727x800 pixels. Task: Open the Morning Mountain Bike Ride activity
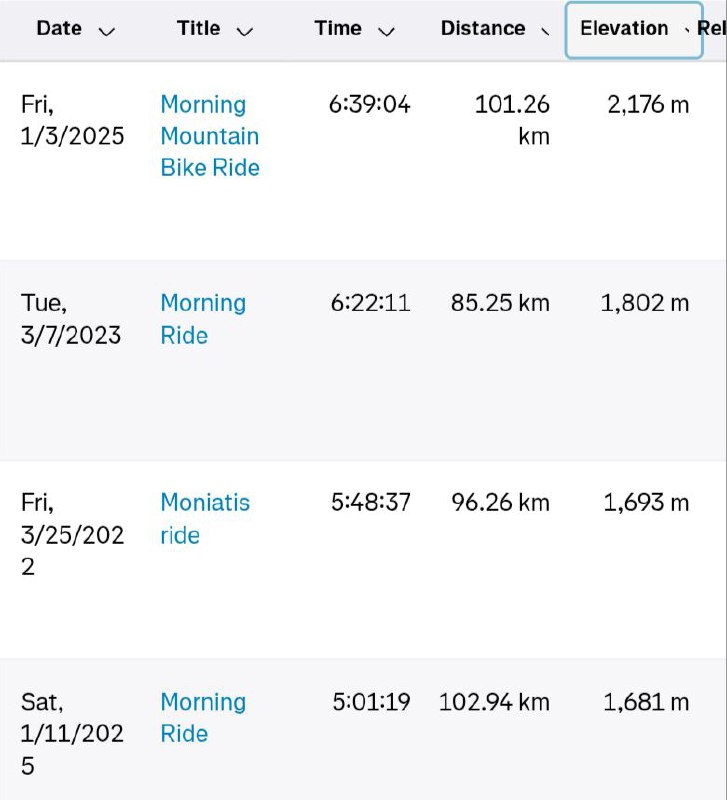210,136
